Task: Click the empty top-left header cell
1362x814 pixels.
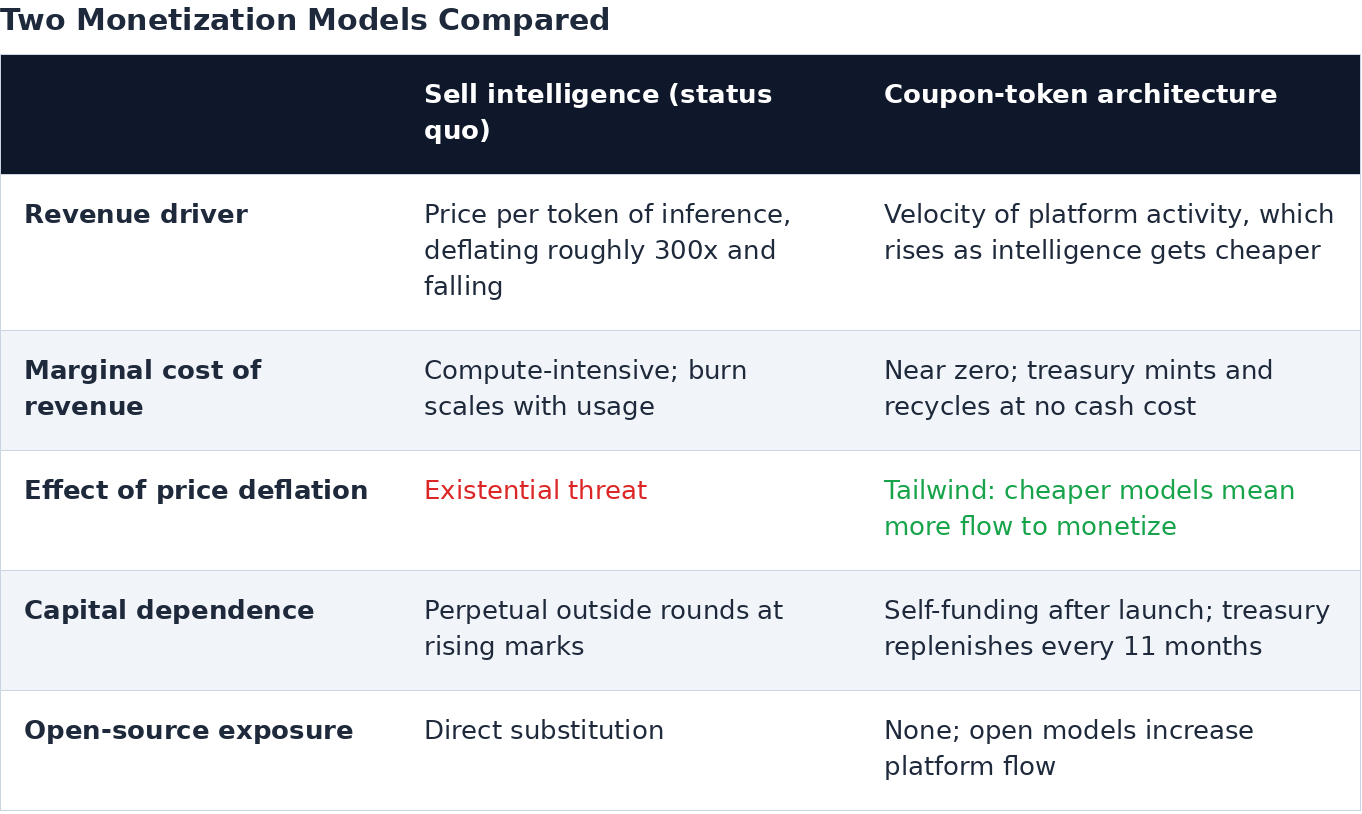Action: (x=200, y=114)
